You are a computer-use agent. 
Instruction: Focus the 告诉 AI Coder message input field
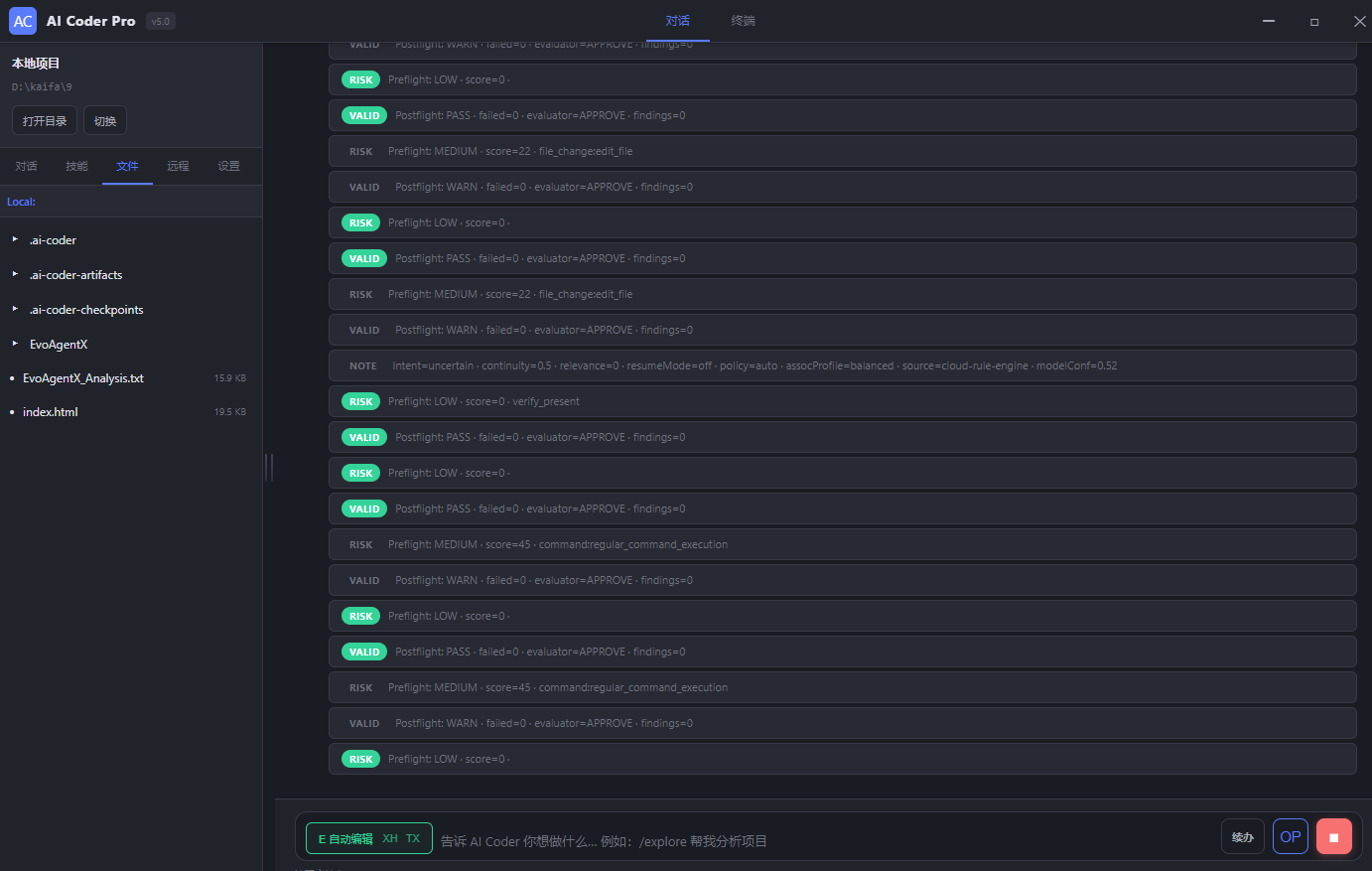coord(824,841)
